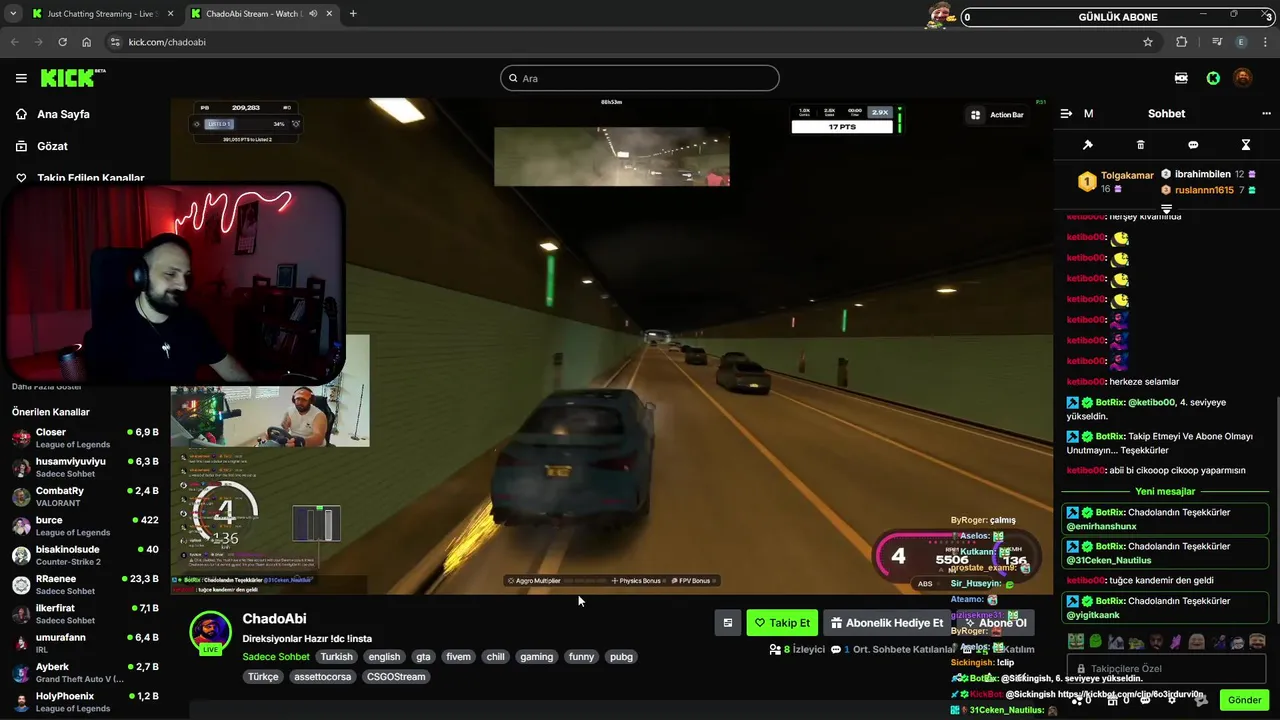Open the HolyPhoenix recommended channel
The height and width of the screenshot is (720, 1280).
click(85, 702)
